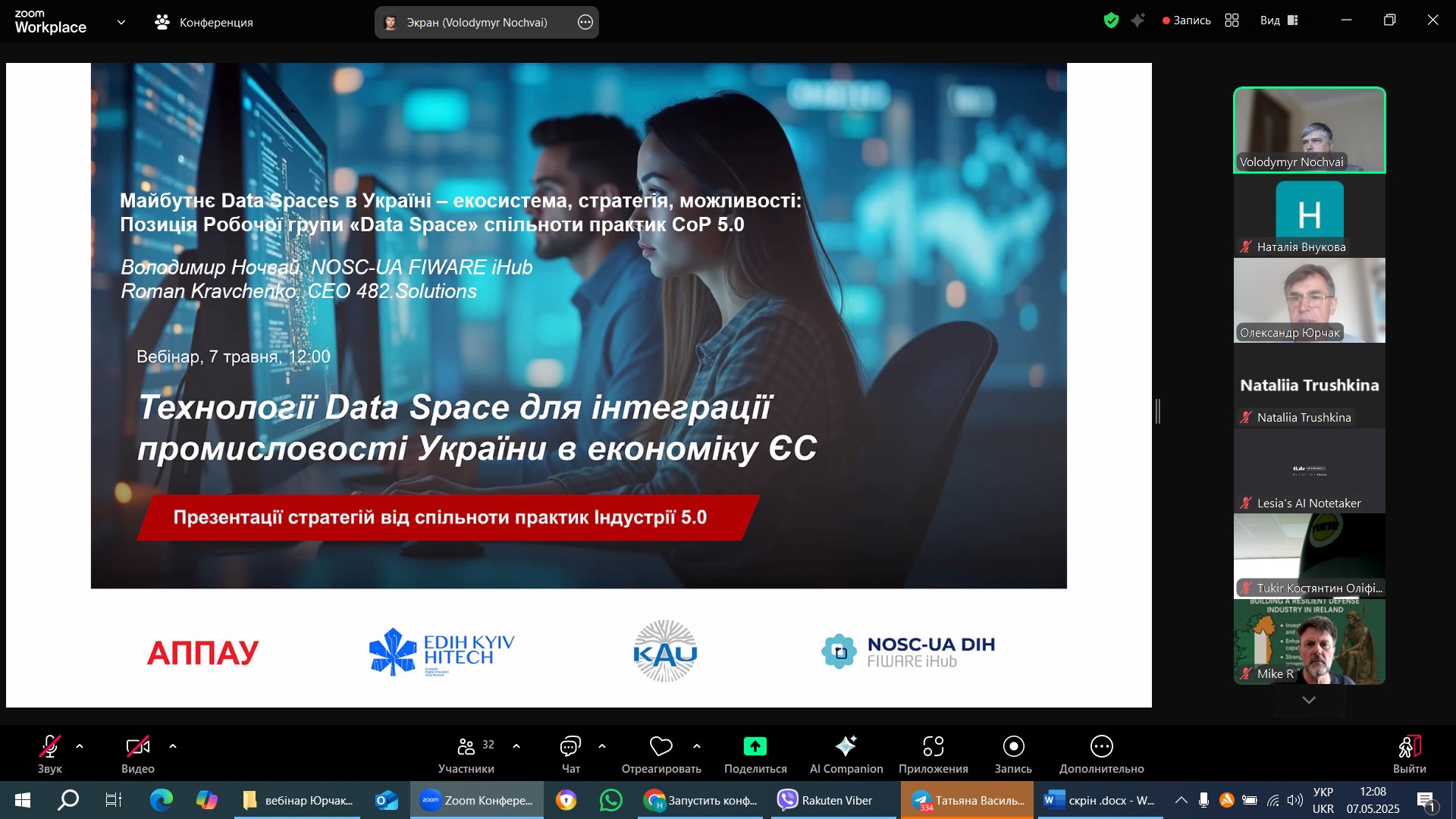This screenshot has width=1456, height=819.
Task: Turn on camera with Видео button
Action: (x=137, y=747)
